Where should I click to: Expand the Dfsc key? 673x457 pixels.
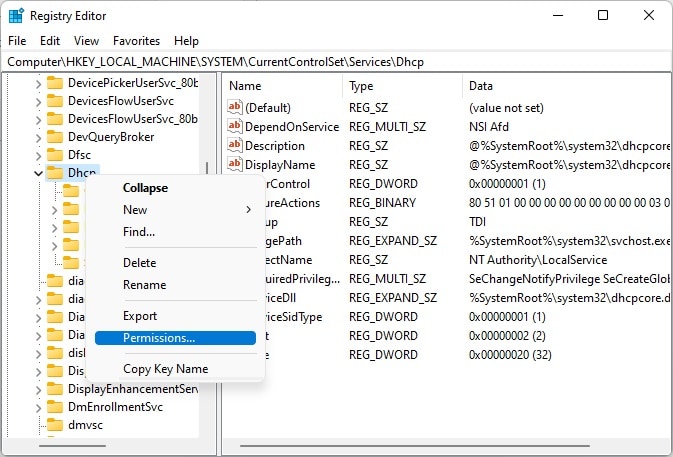coord(39,156)
